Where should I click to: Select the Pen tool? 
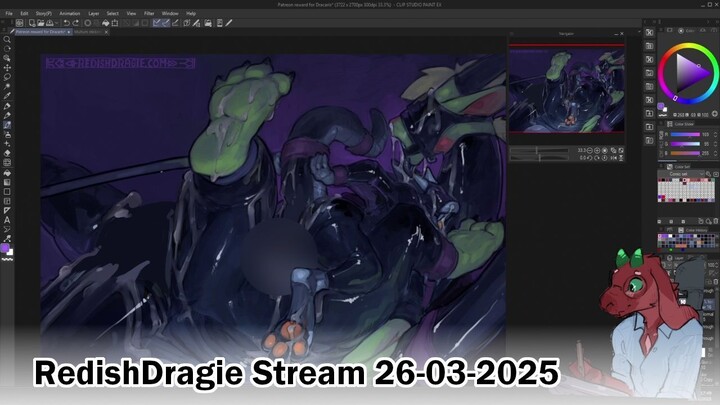coord(7,106)
